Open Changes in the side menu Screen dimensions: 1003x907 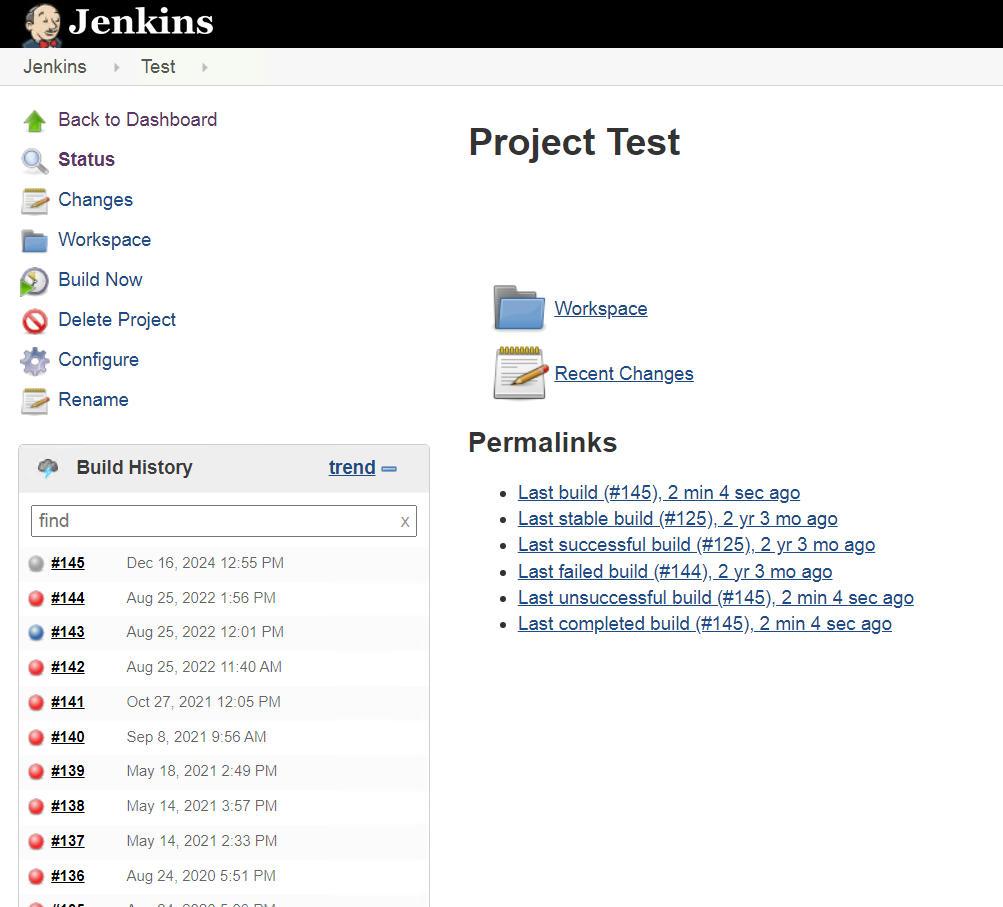[95, 200]
